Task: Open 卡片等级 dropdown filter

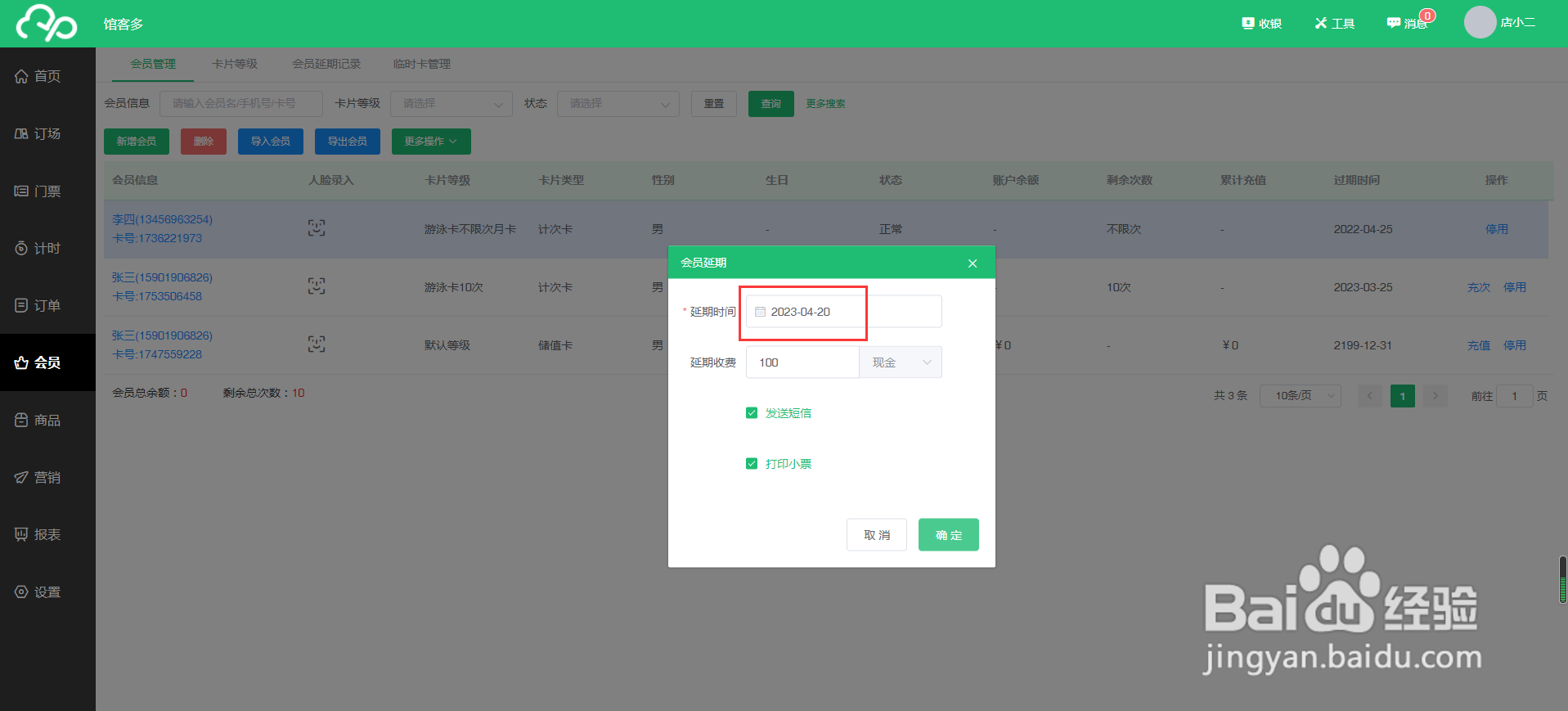Action: pyautogui.click(x=452, y=104)
